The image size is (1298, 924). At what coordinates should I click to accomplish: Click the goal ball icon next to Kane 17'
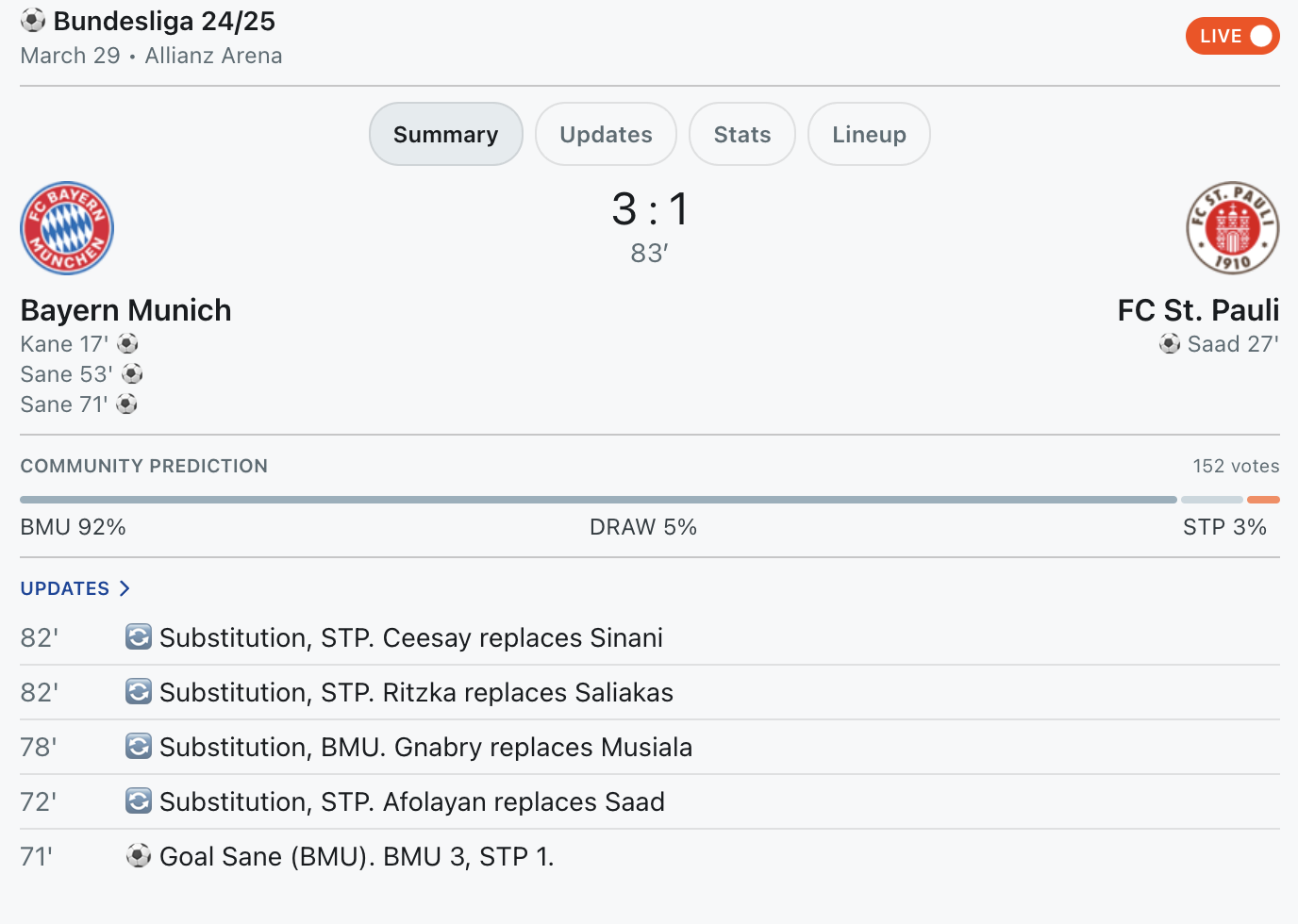coord(128,344)
